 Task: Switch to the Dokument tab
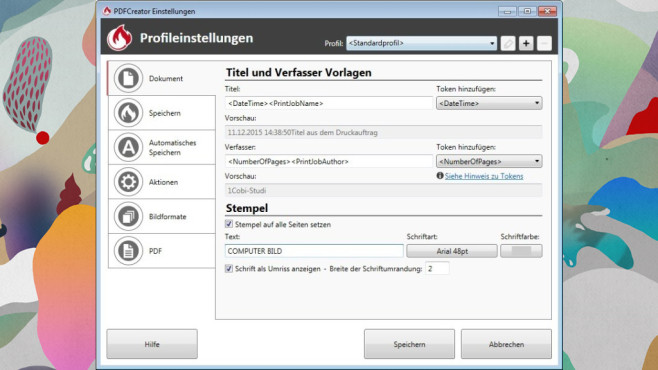tap(162, 78)
